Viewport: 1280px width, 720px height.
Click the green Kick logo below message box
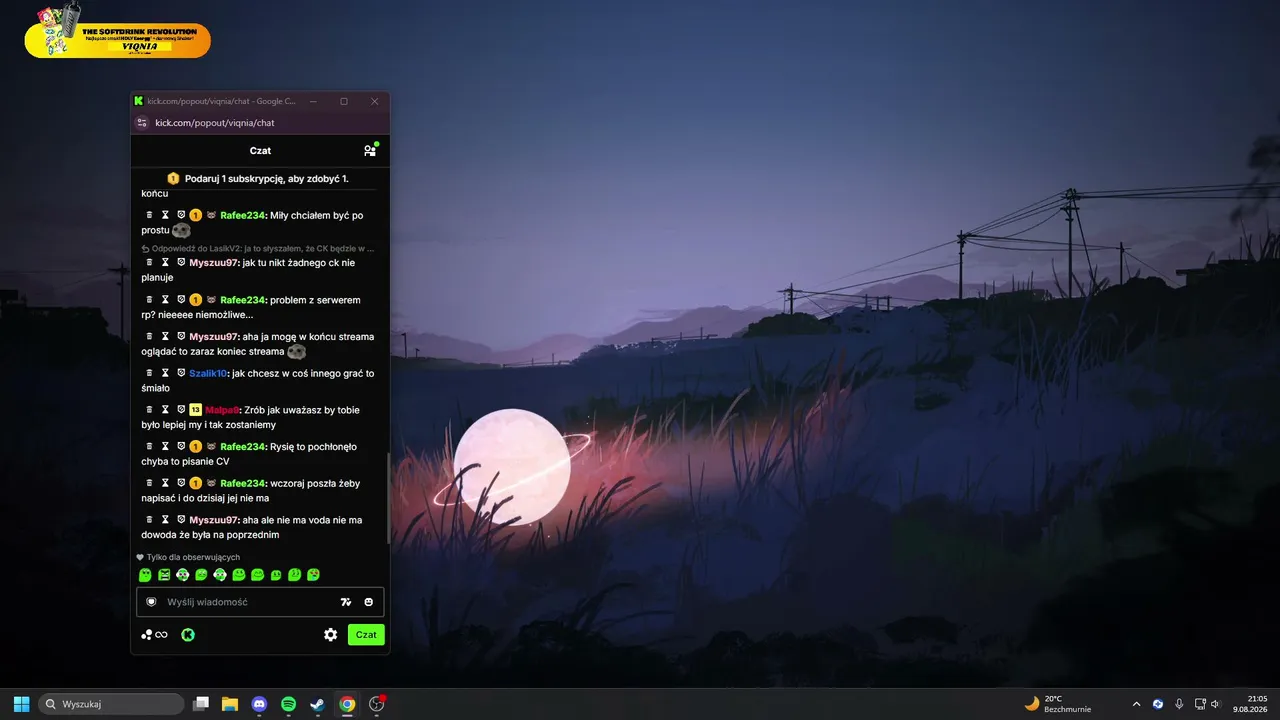188,635
